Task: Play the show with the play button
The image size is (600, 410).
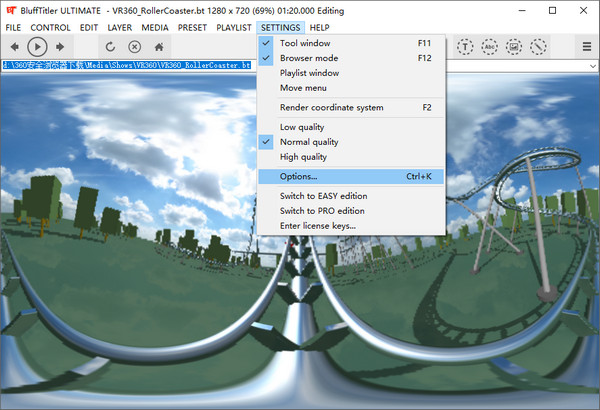Action: [x=37, y=47]
